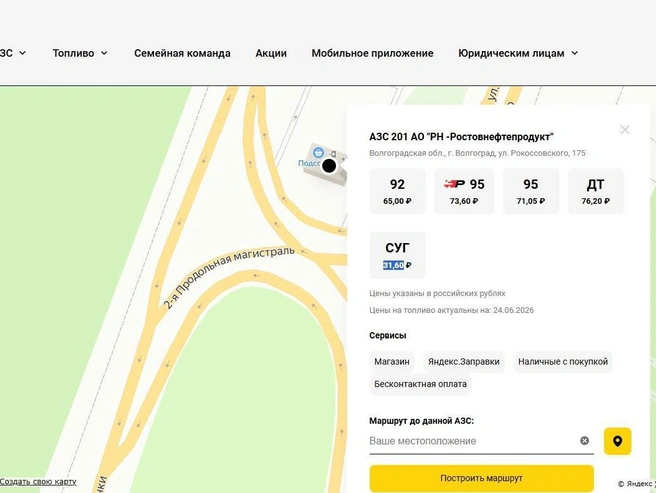Click the Бесконтактная оплата tag

click(x=420, y=384)
